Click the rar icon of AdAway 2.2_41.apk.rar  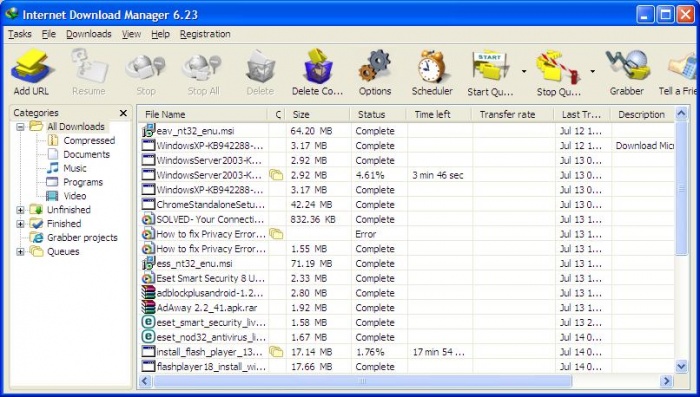(148, 307)
